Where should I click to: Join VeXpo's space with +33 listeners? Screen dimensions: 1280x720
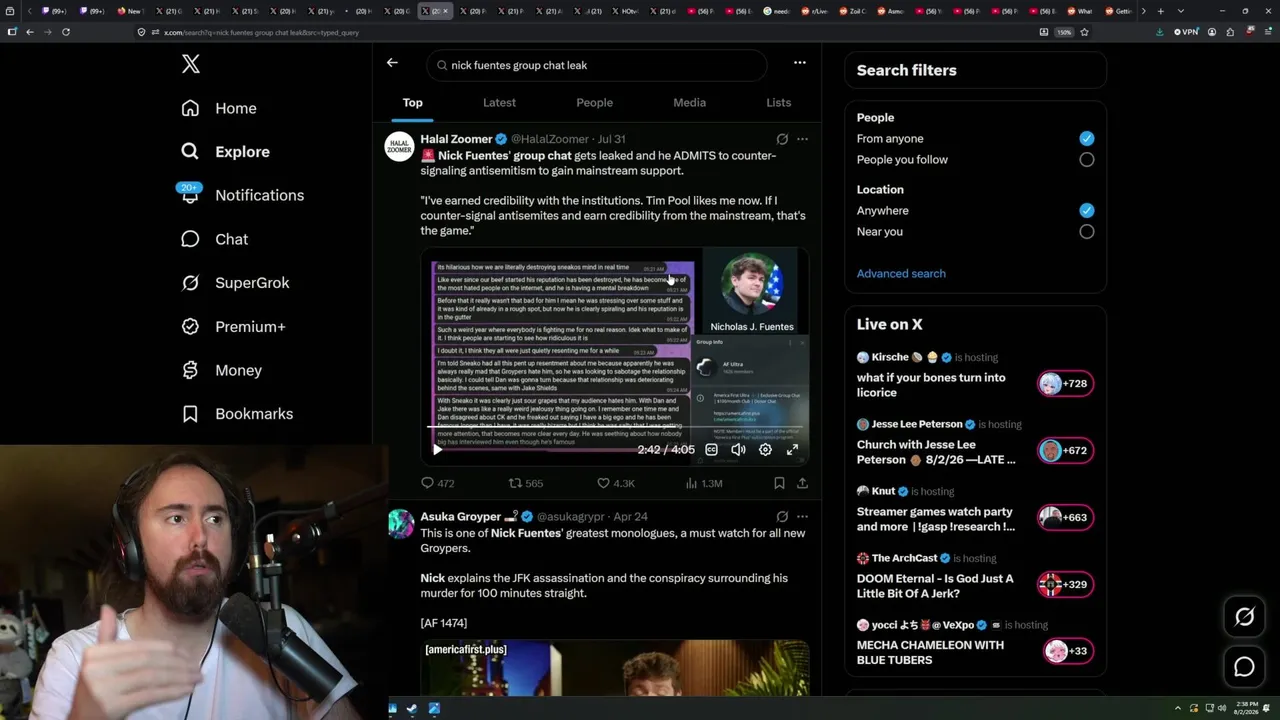pos(1068,652)
